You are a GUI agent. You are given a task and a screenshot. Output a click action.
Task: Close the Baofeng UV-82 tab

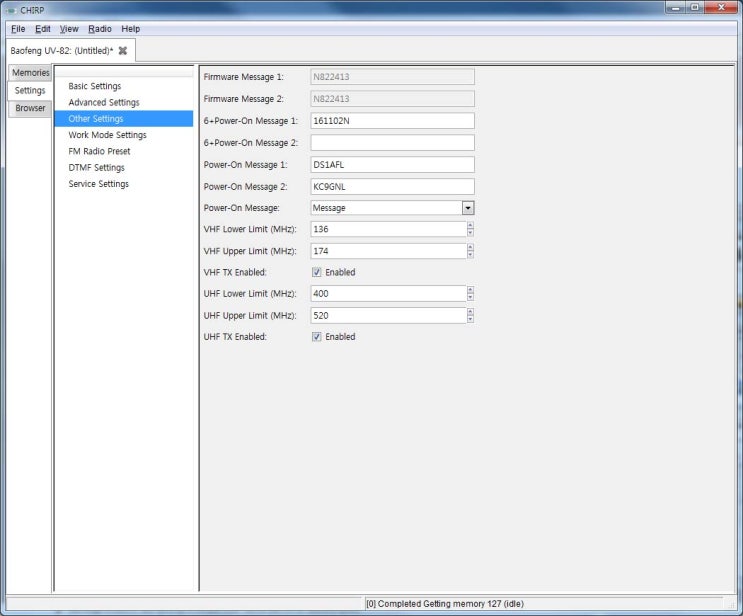[x=123, y=51]
